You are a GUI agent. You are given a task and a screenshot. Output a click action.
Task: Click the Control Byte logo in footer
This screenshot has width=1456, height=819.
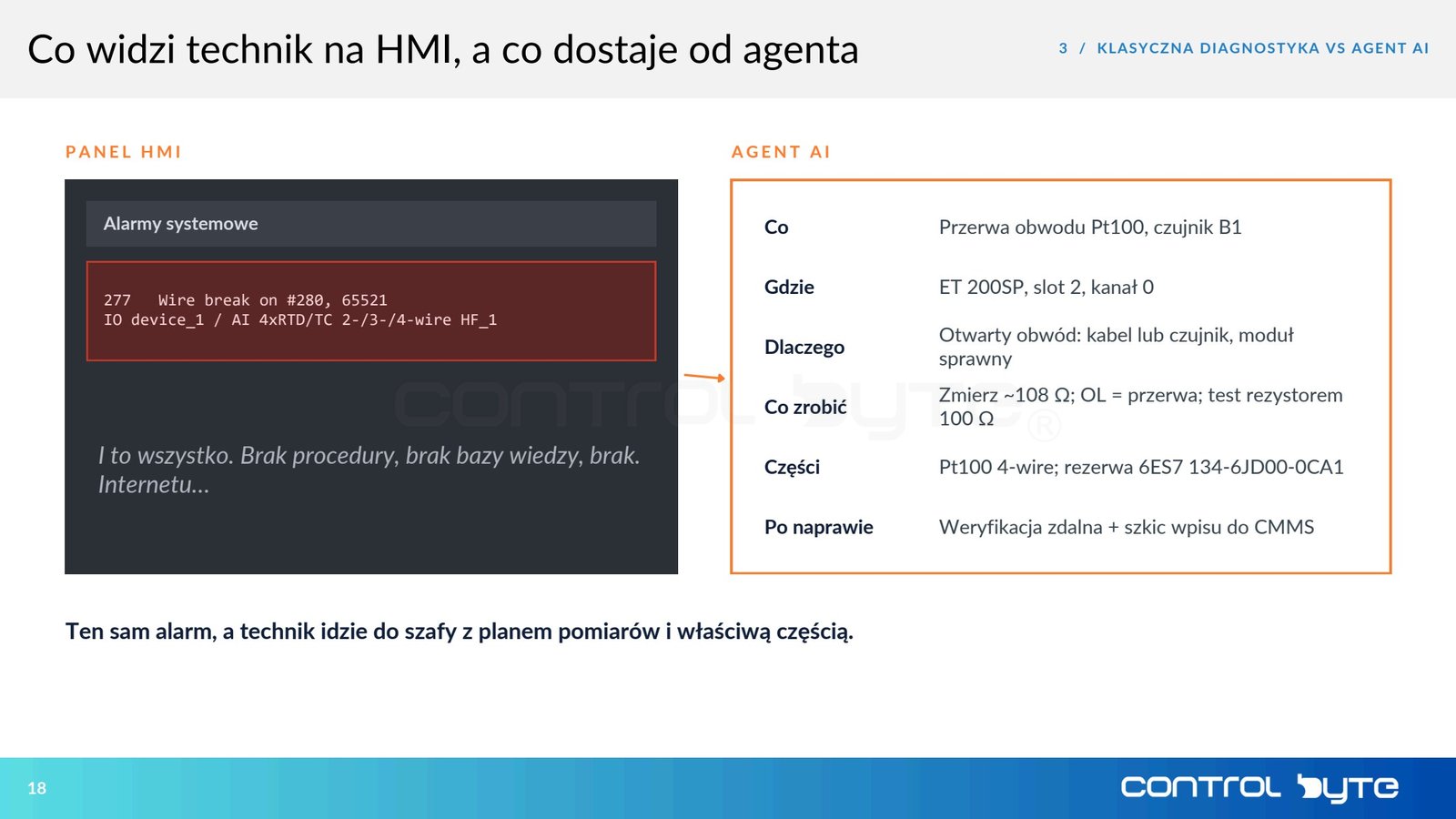(x=1259, y=788)
